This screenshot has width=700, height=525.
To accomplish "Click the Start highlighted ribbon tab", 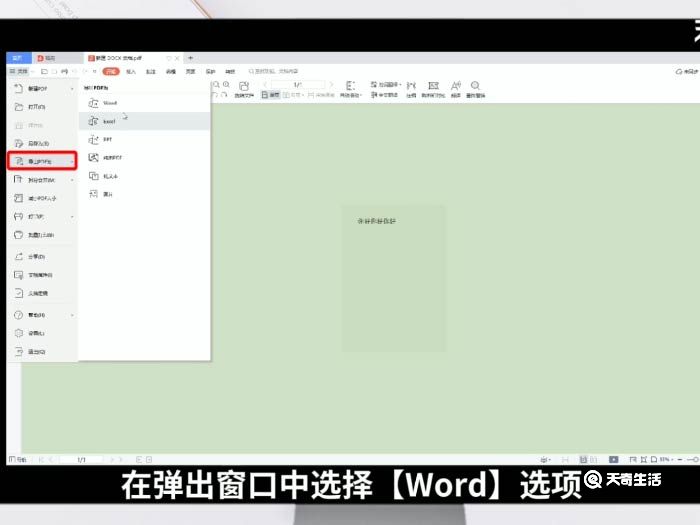I will (111, 71).
